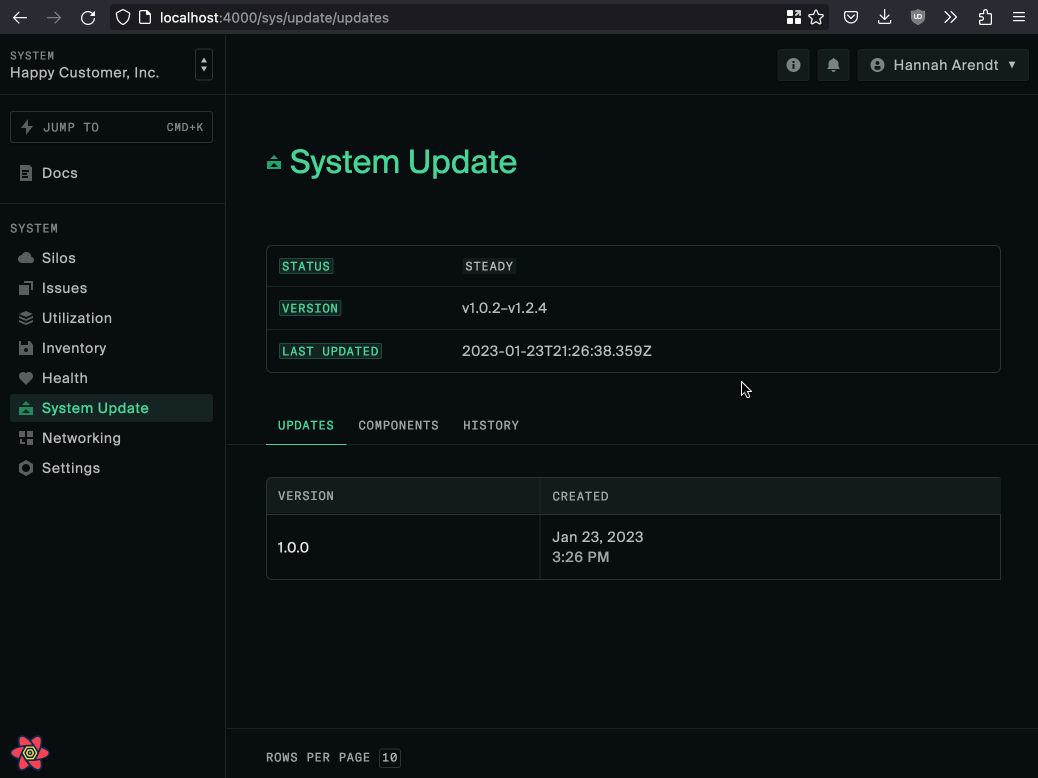The width and height of the screenshot is (1038, 778).
Task: Click the STEADY status badge
Action: 489,266
